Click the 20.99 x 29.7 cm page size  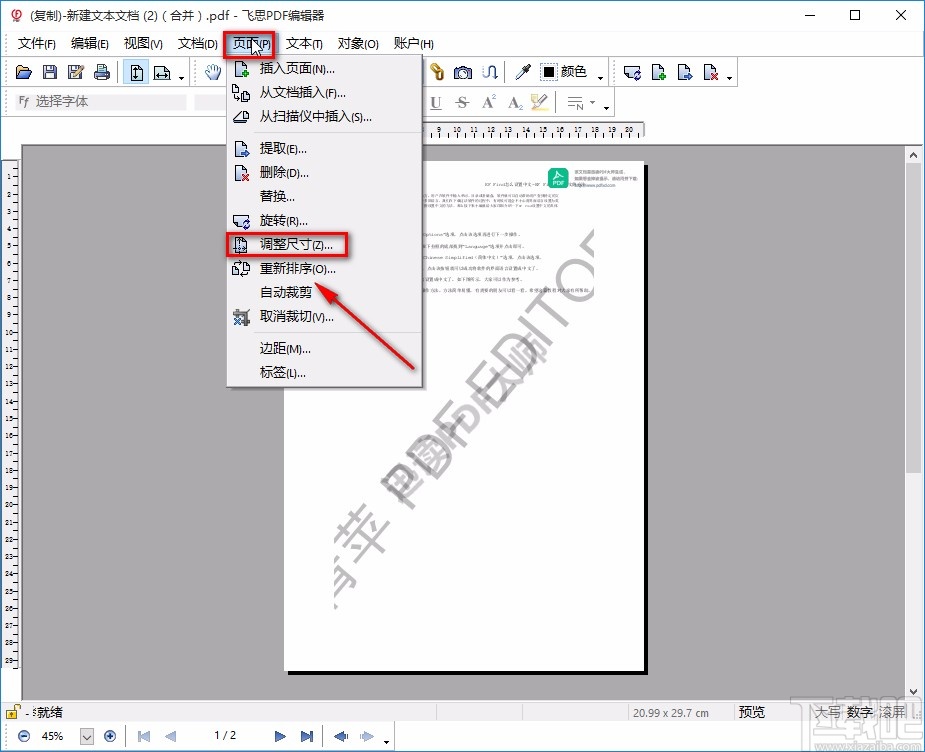[x=671, y=713]
